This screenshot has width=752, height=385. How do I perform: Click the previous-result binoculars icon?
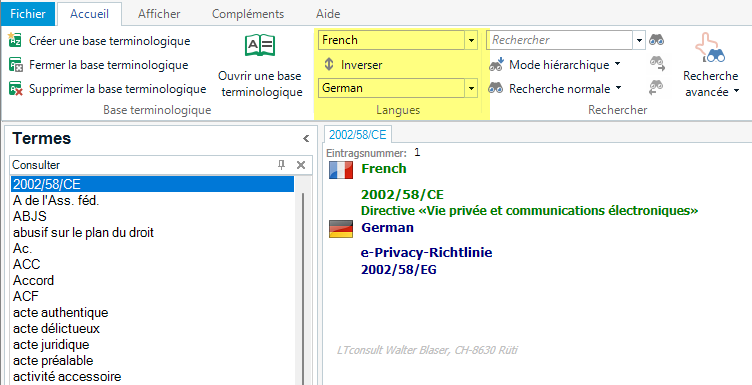(656, 88)
